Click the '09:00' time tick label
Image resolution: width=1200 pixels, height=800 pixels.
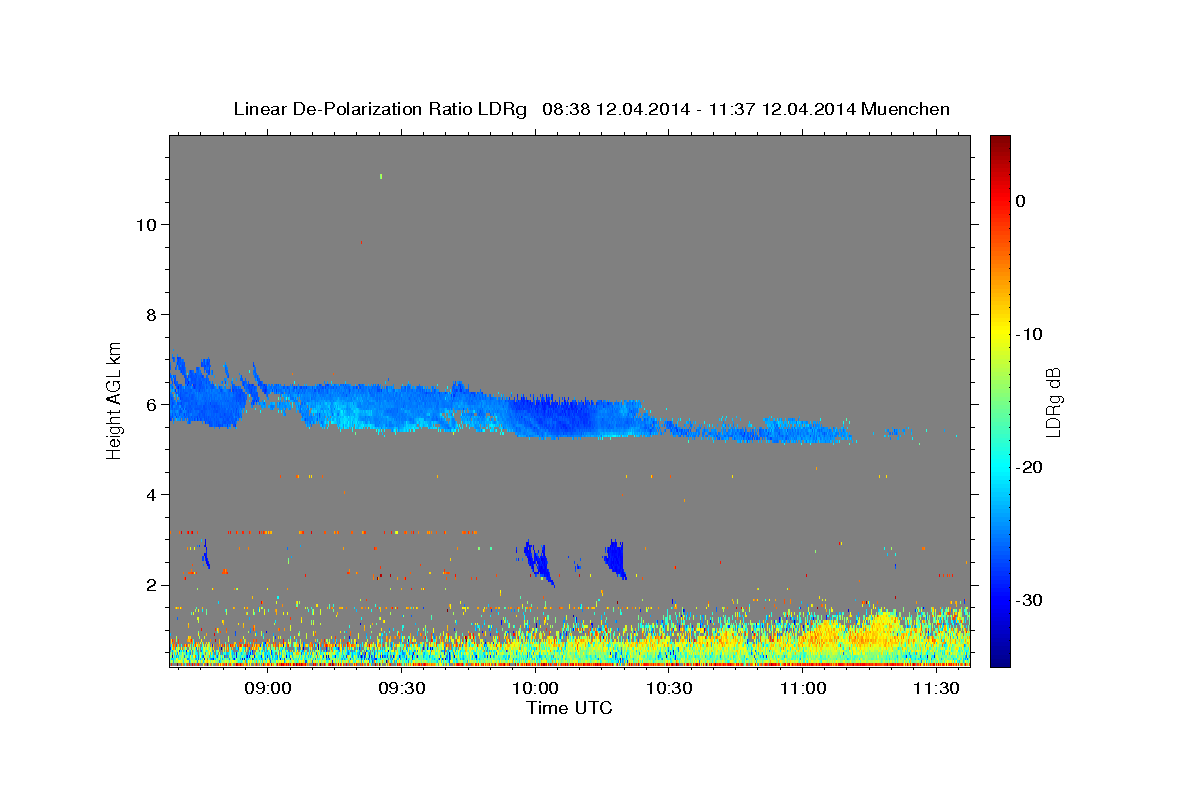(x=268, y=688)
